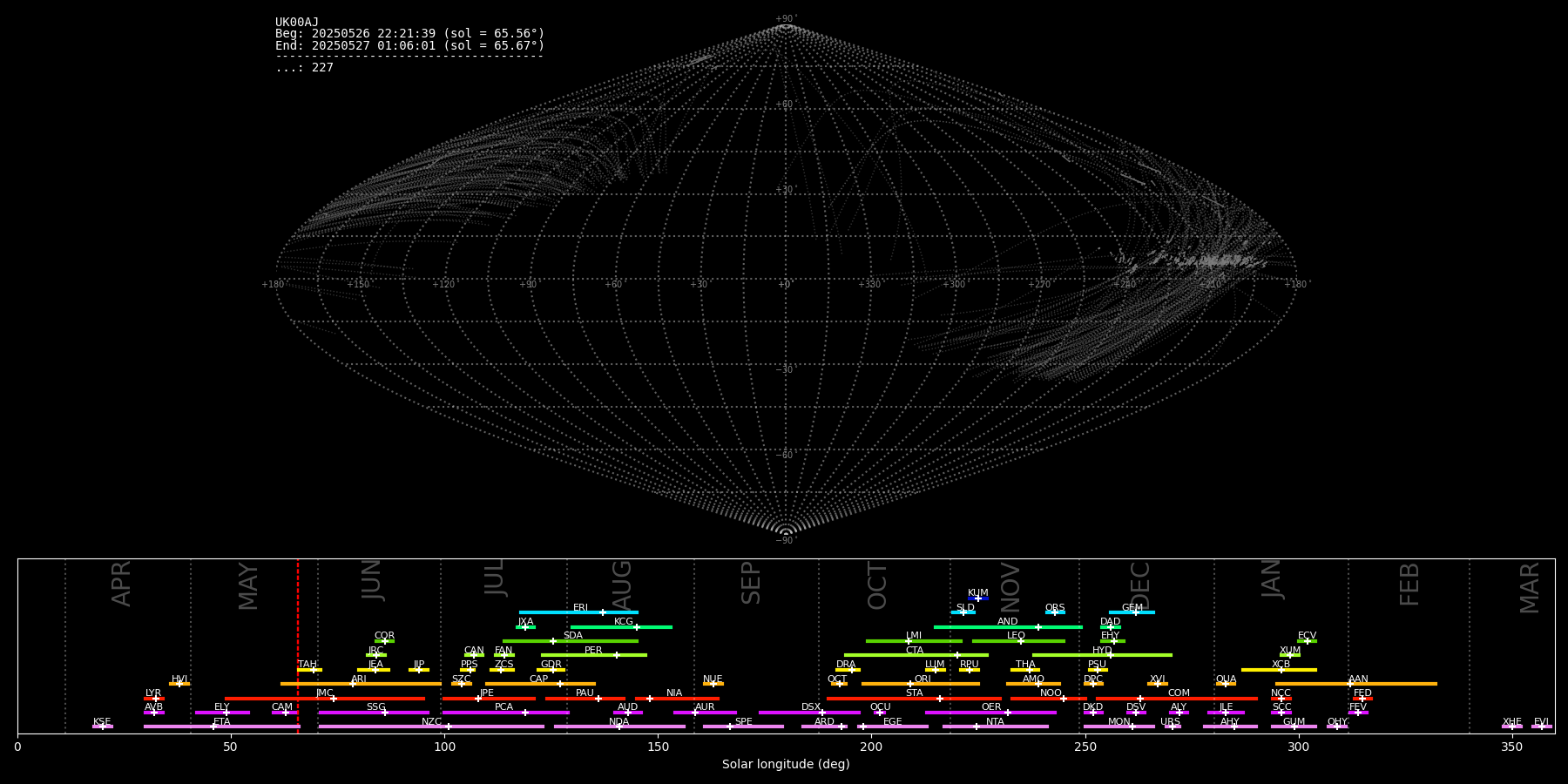Click the 350 tick on the solar longitude axis
1568x784 pixels.
1511,747
